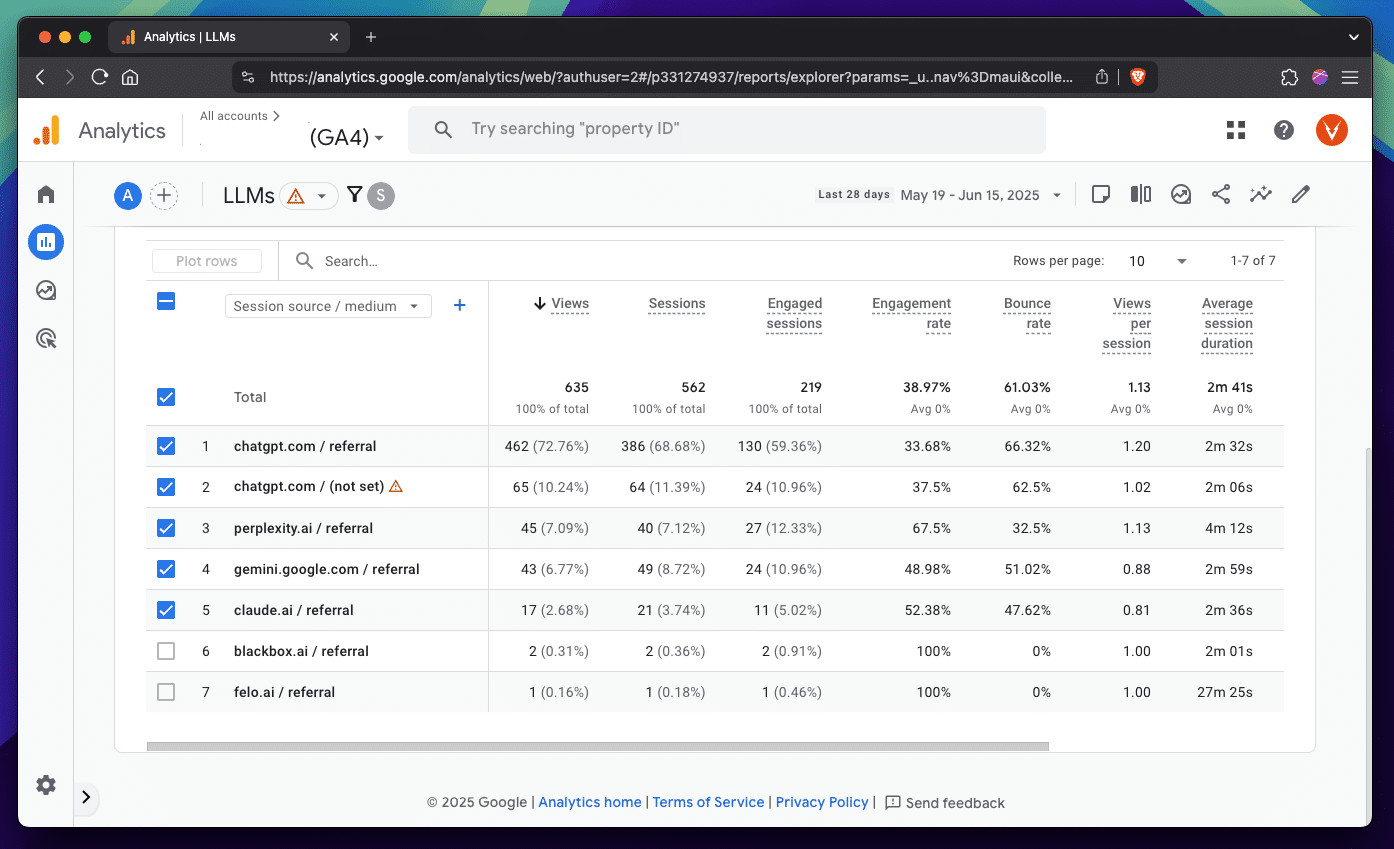
Task: Sort by Engaged sessions column
Action: coord(794,314)
